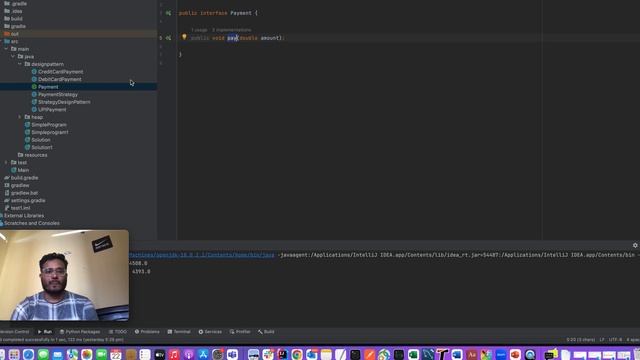640x360 pixels.
Task: Open the TODO tool window
Action: click(x=118, y=332)
